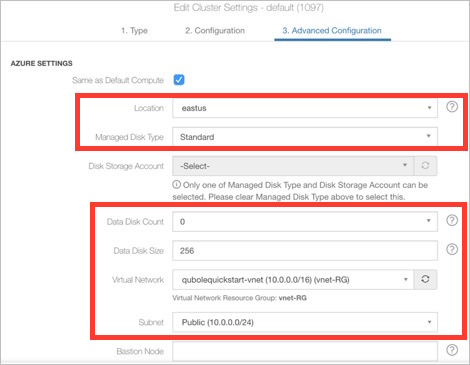This screenshot has height=365, width=470.
Task: Switch to the 2. Configuration tab
Action: (215, 31)
